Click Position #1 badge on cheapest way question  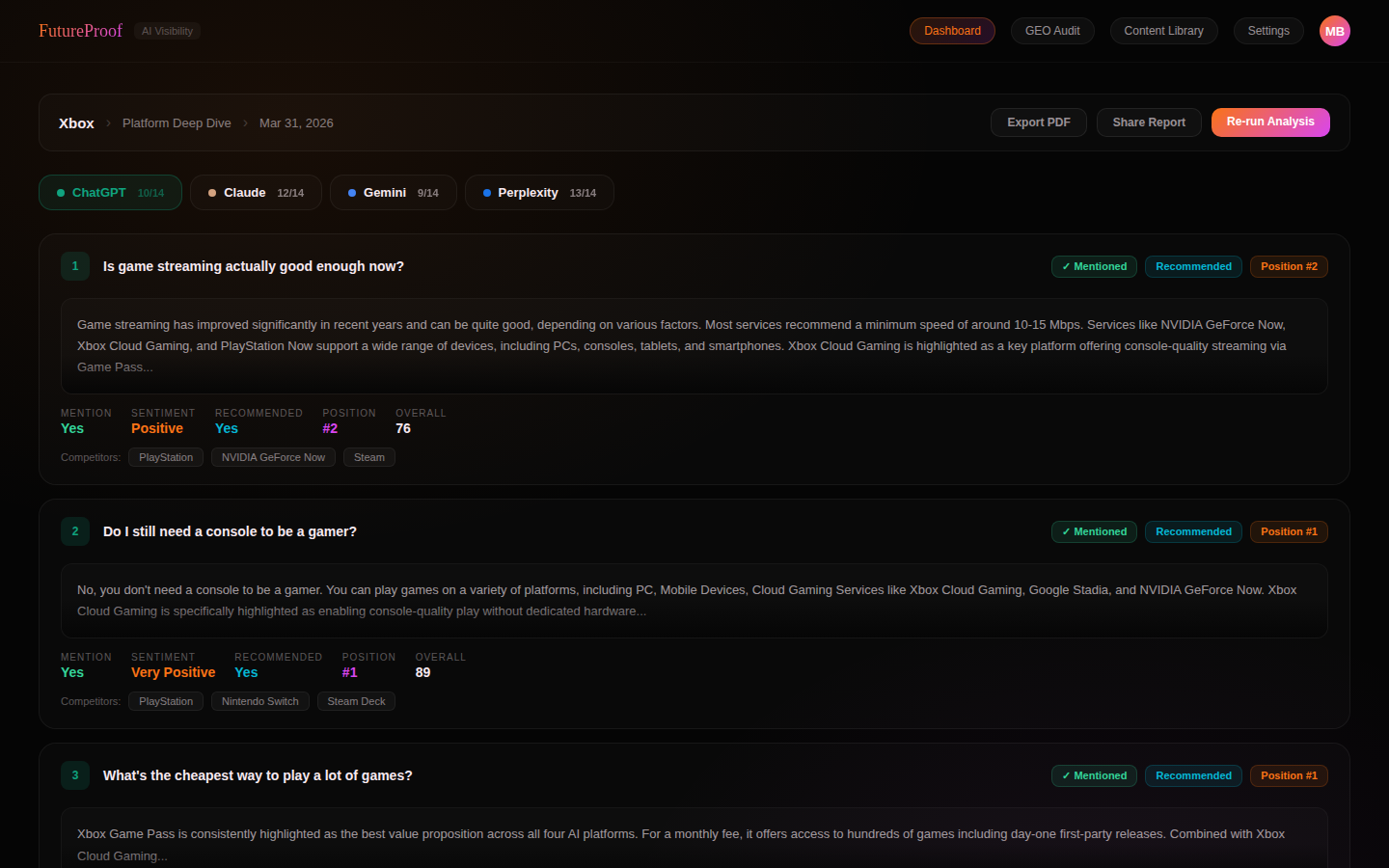[x=1289, y=775]
